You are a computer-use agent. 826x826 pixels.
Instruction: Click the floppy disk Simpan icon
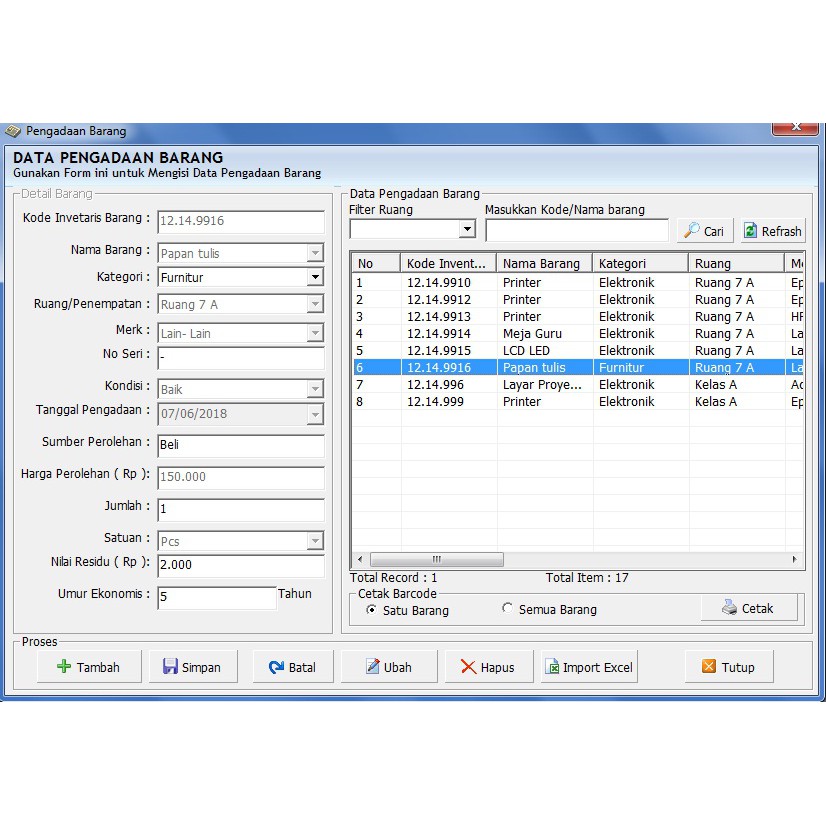click(170, 666)
